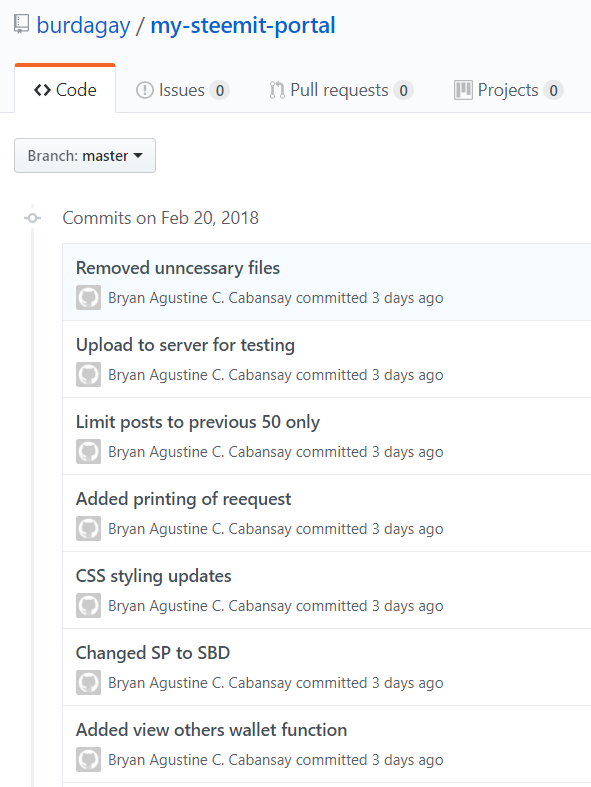Click the Pull requests merge icon

(277, 90)
